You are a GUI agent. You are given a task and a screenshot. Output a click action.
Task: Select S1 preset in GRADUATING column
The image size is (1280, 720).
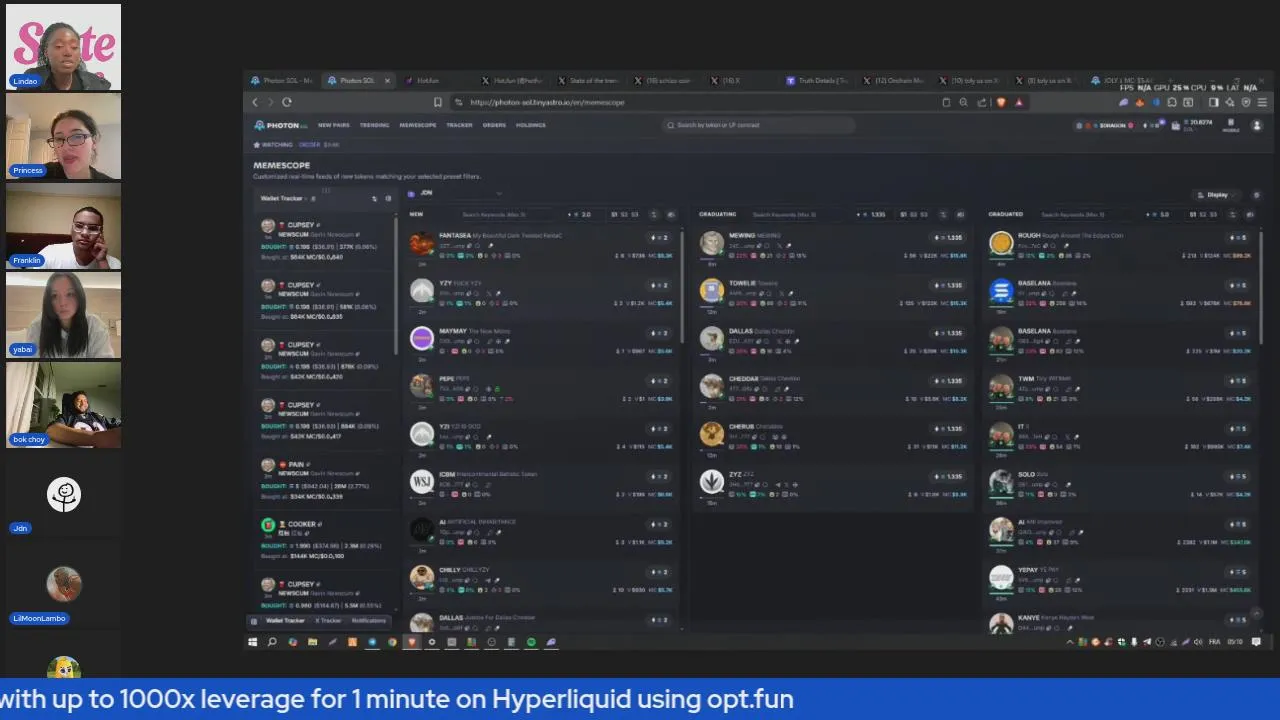click(903, 214)
